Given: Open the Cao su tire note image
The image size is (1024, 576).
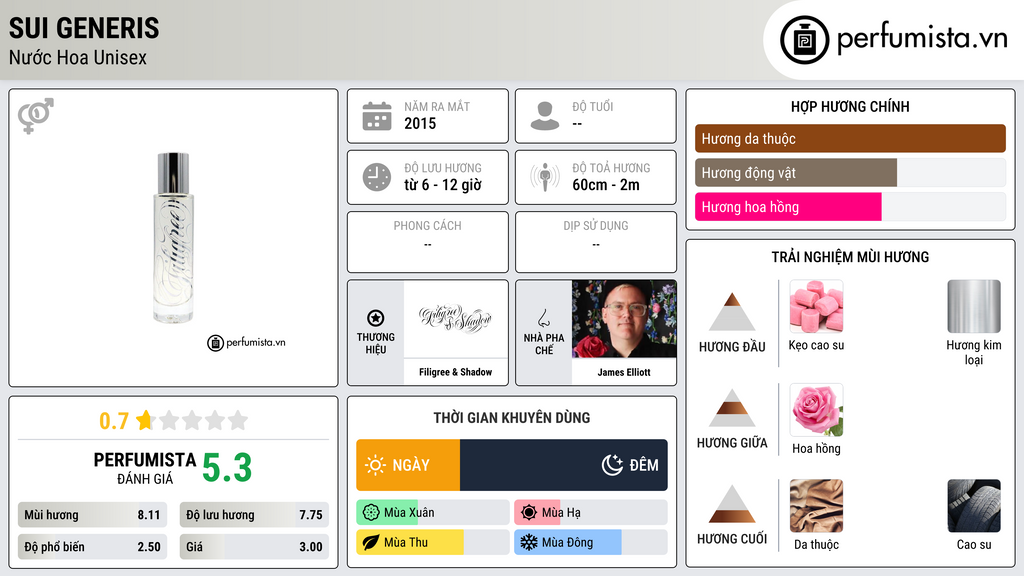Looking at the screenshot, I should coord(974,505).
